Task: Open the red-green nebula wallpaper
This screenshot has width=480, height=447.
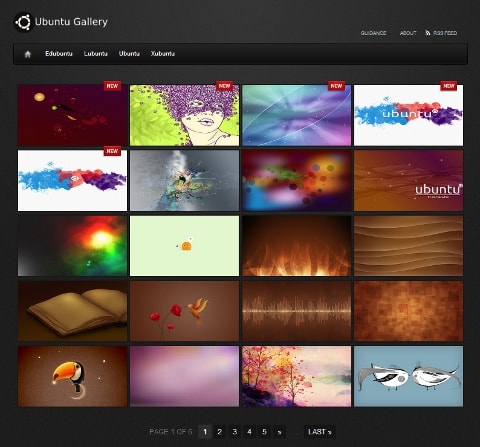Action: click(x=72, y=246)
